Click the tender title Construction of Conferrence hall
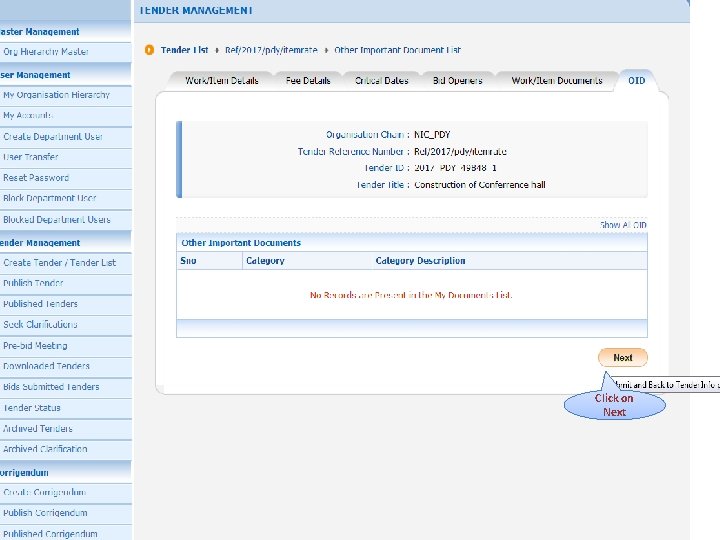The width and height of the screenshot is (720, 540). click(x=480, y=185)
